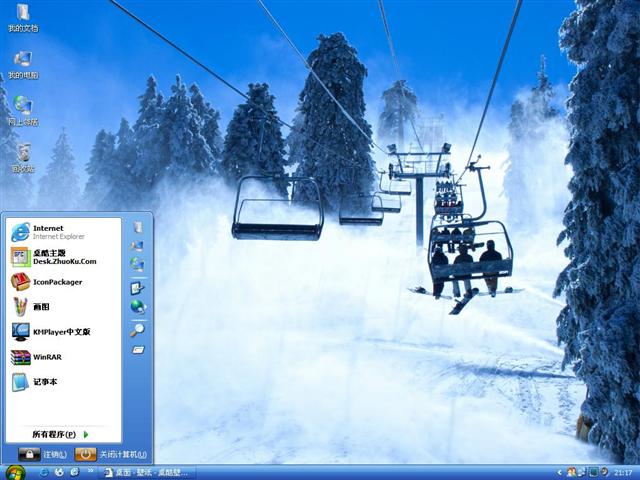
Task: Click the messenger people tray icon
Action: pos(571,472)
